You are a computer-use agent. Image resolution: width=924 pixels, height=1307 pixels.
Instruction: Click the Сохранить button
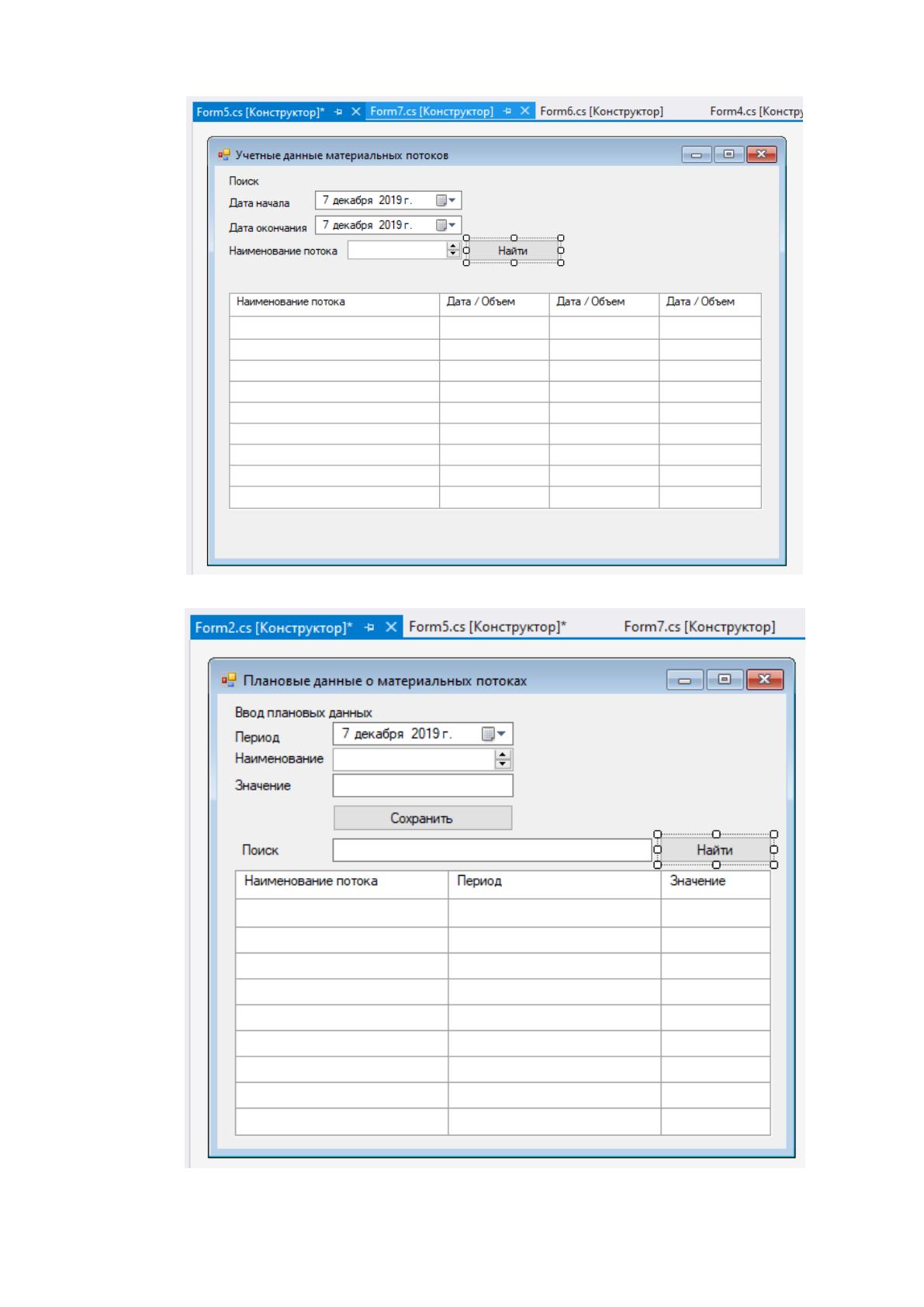click(x=423, y=818)
